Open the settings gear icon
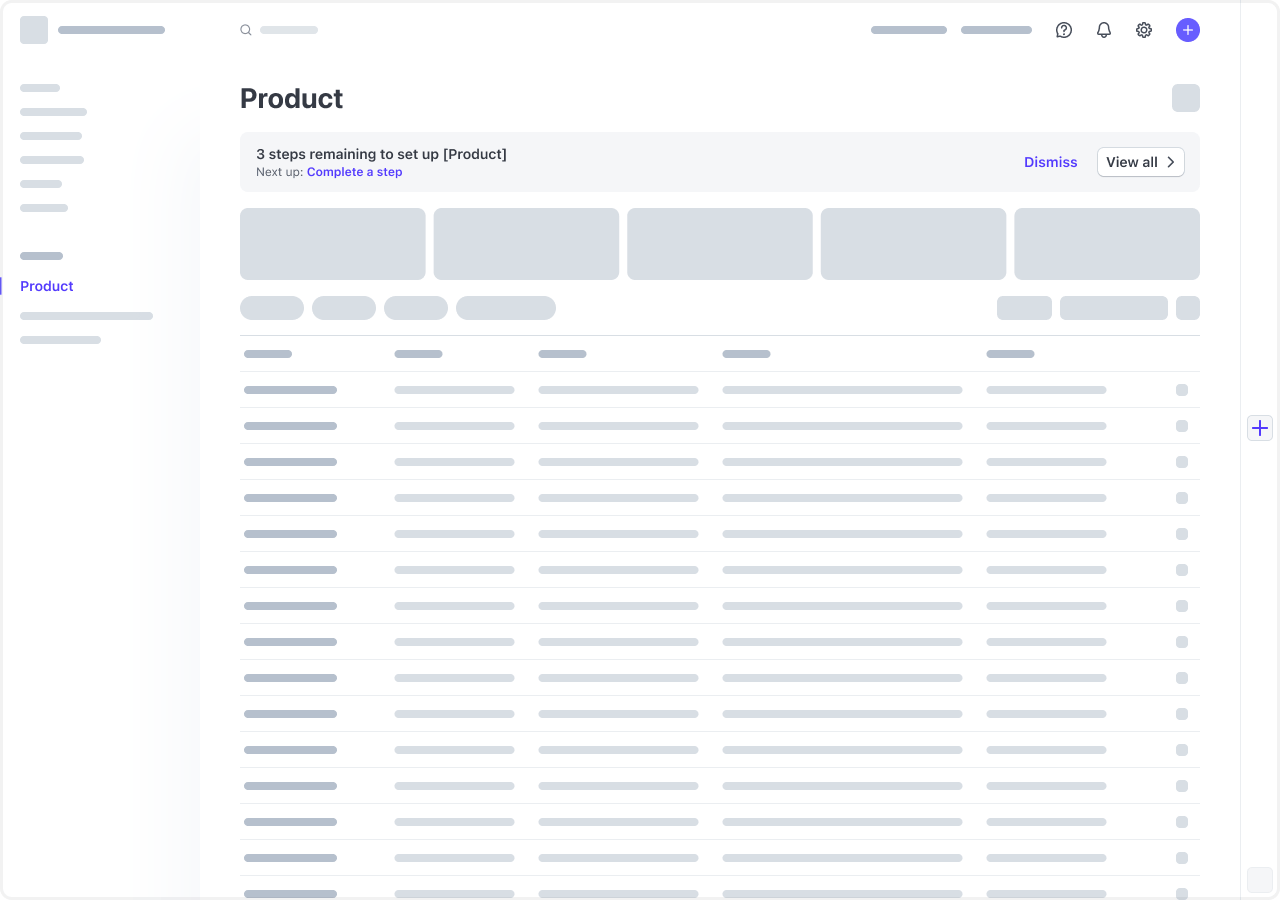This screenshot has width=1280, height=900. [1143, 30]
